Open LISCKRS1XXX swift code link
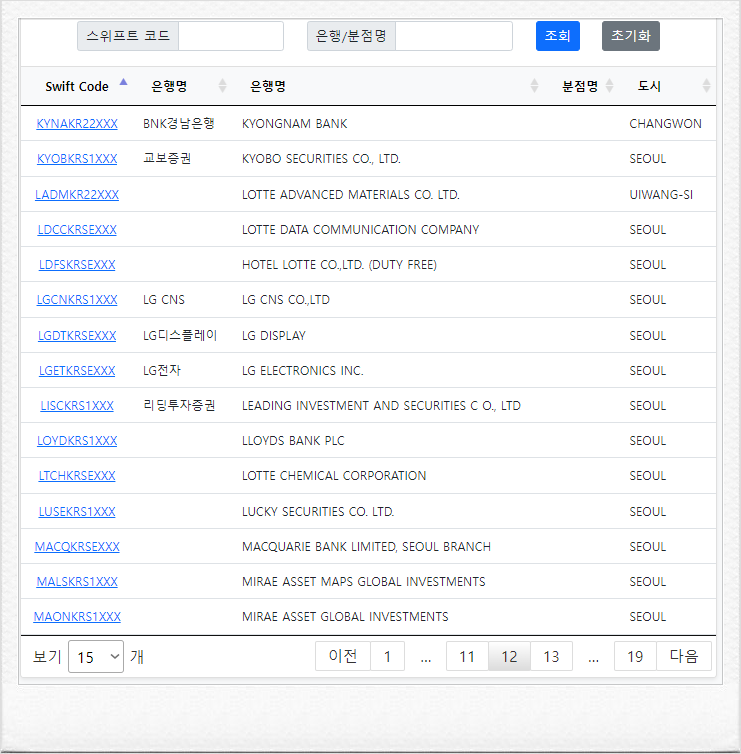The height and width of the screenshot is (754, 741). click(x=77, y=406)
